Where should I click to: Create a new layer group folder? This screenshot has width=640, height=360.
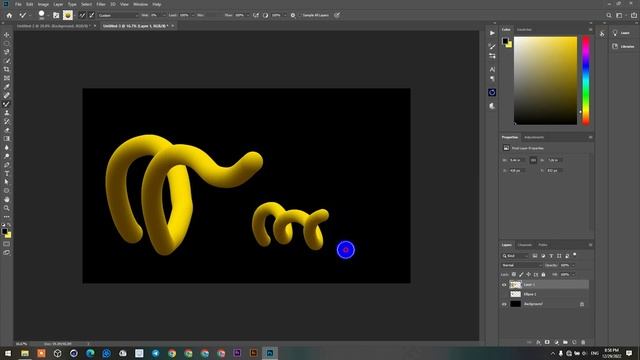pos(565,342)
